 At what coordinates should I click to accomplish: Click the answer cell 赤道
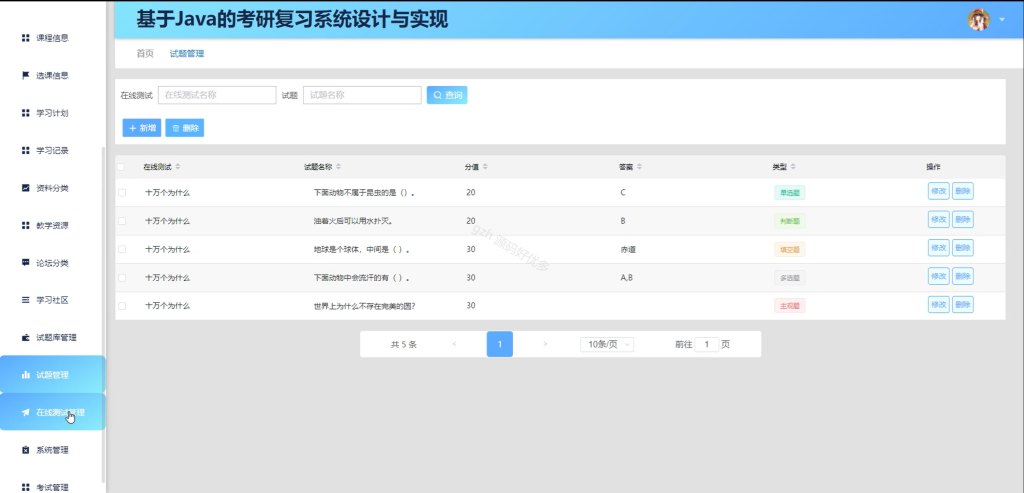point(628,249)
